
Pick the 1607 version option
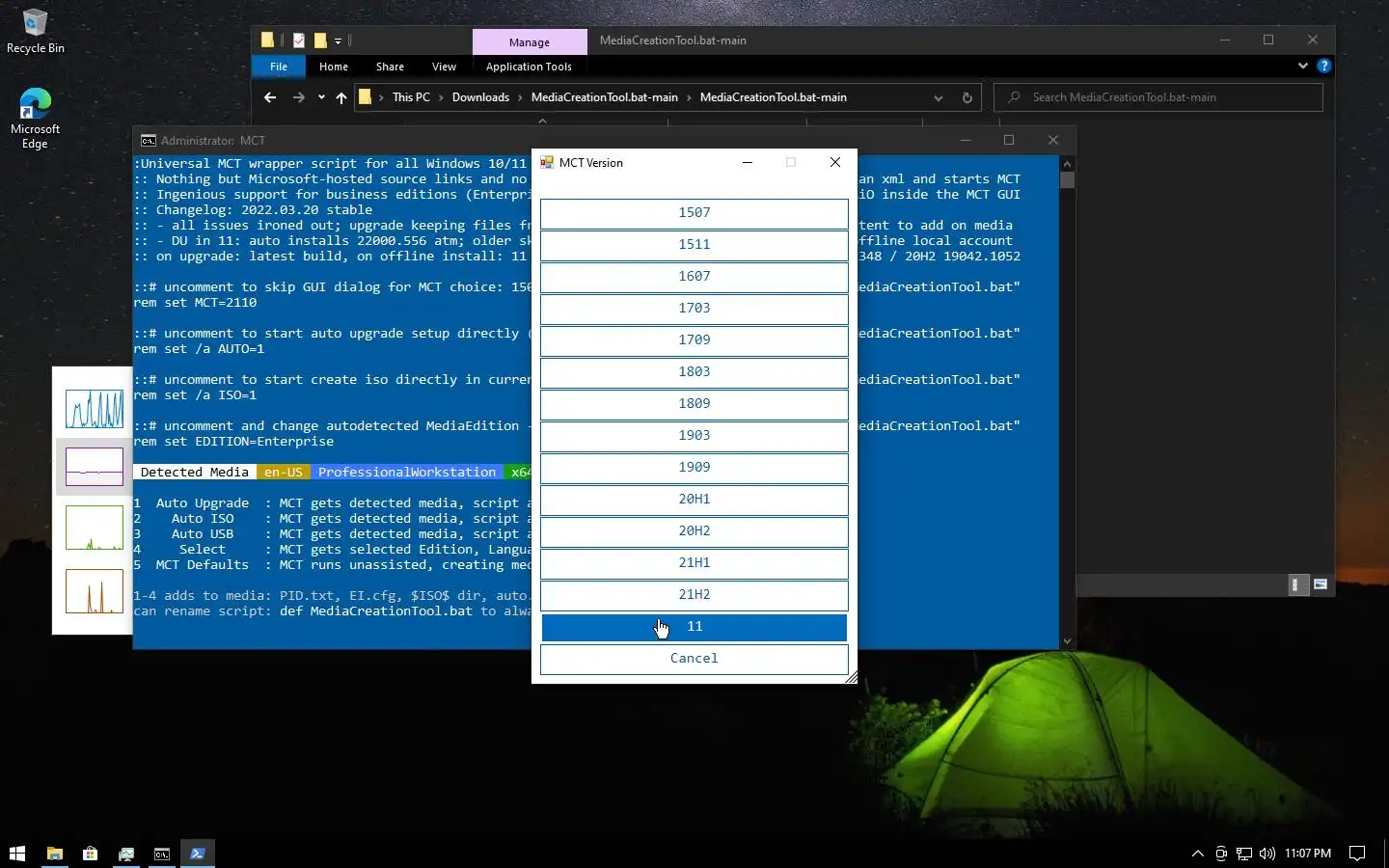[x=694, y=277]
